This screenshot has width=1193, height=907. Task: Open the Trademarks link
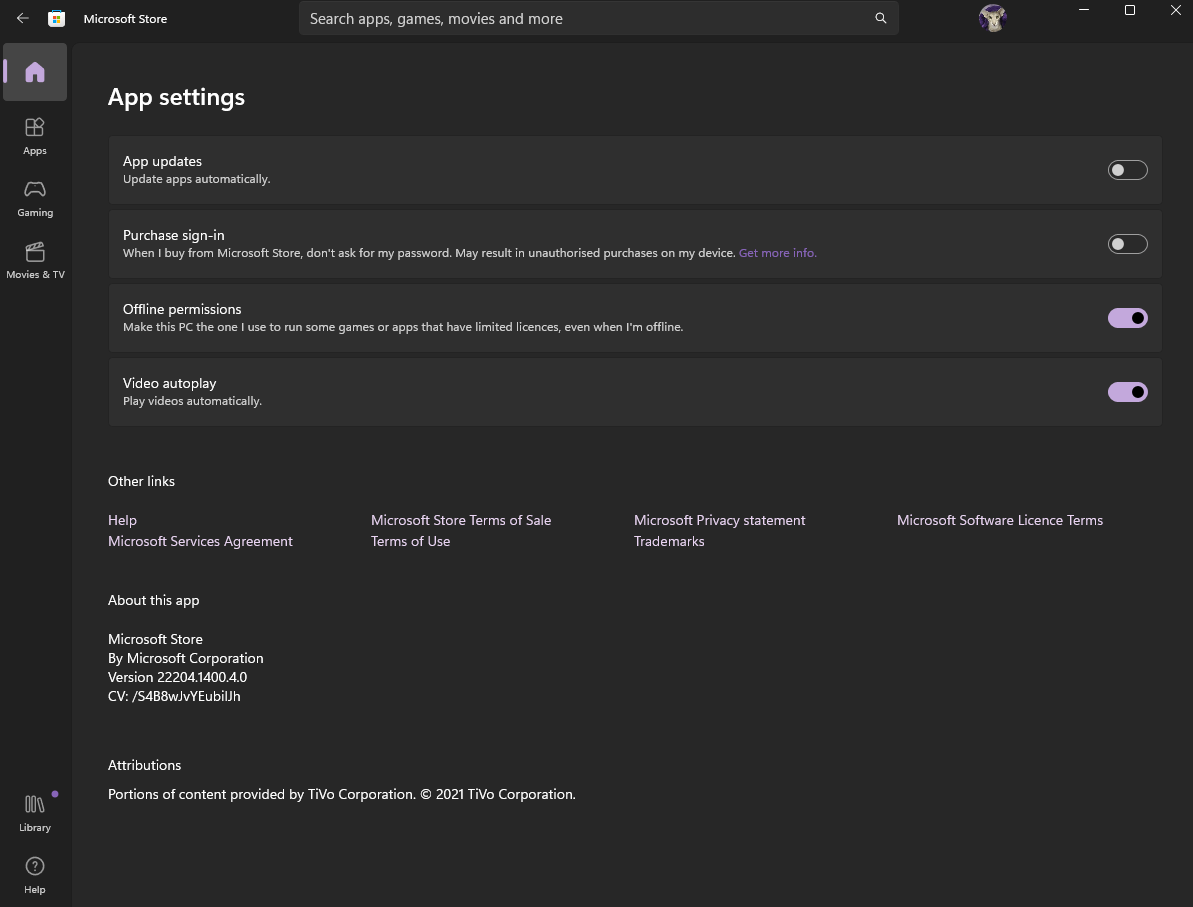(669, 541)
